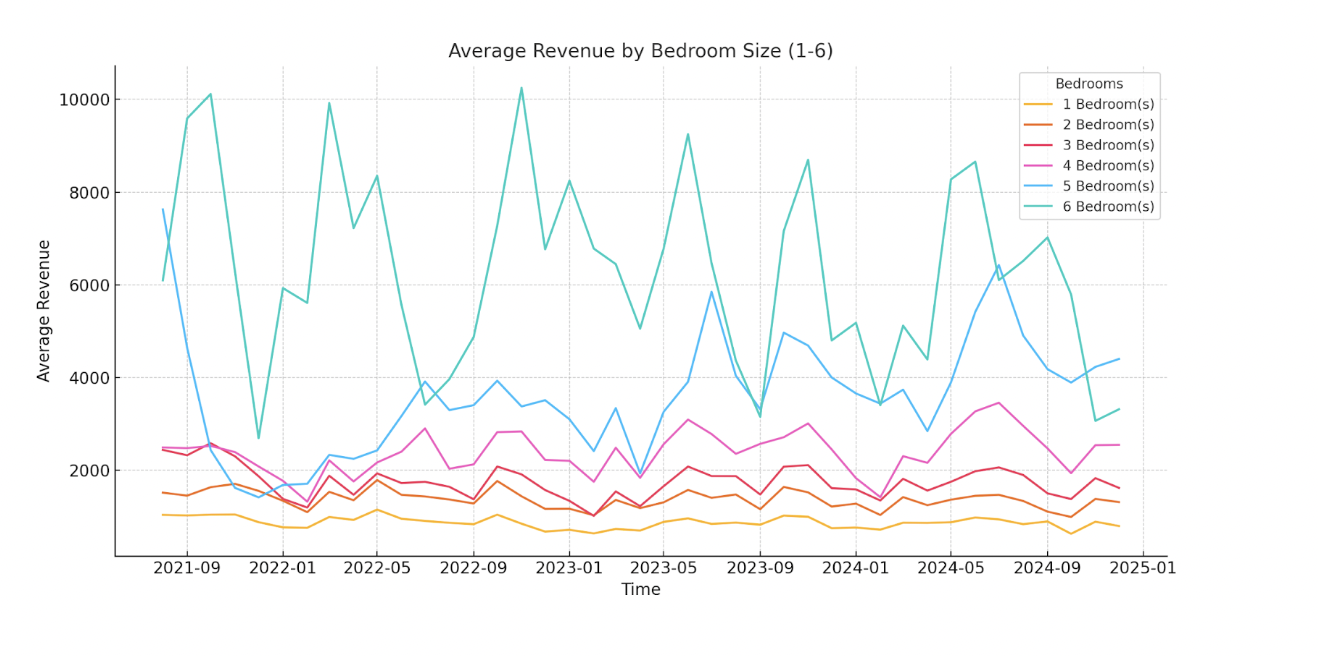Click the pink legend swatch for 4 Bedroom(s)
Screen dimensions: 1318x656
[1039, 166]
